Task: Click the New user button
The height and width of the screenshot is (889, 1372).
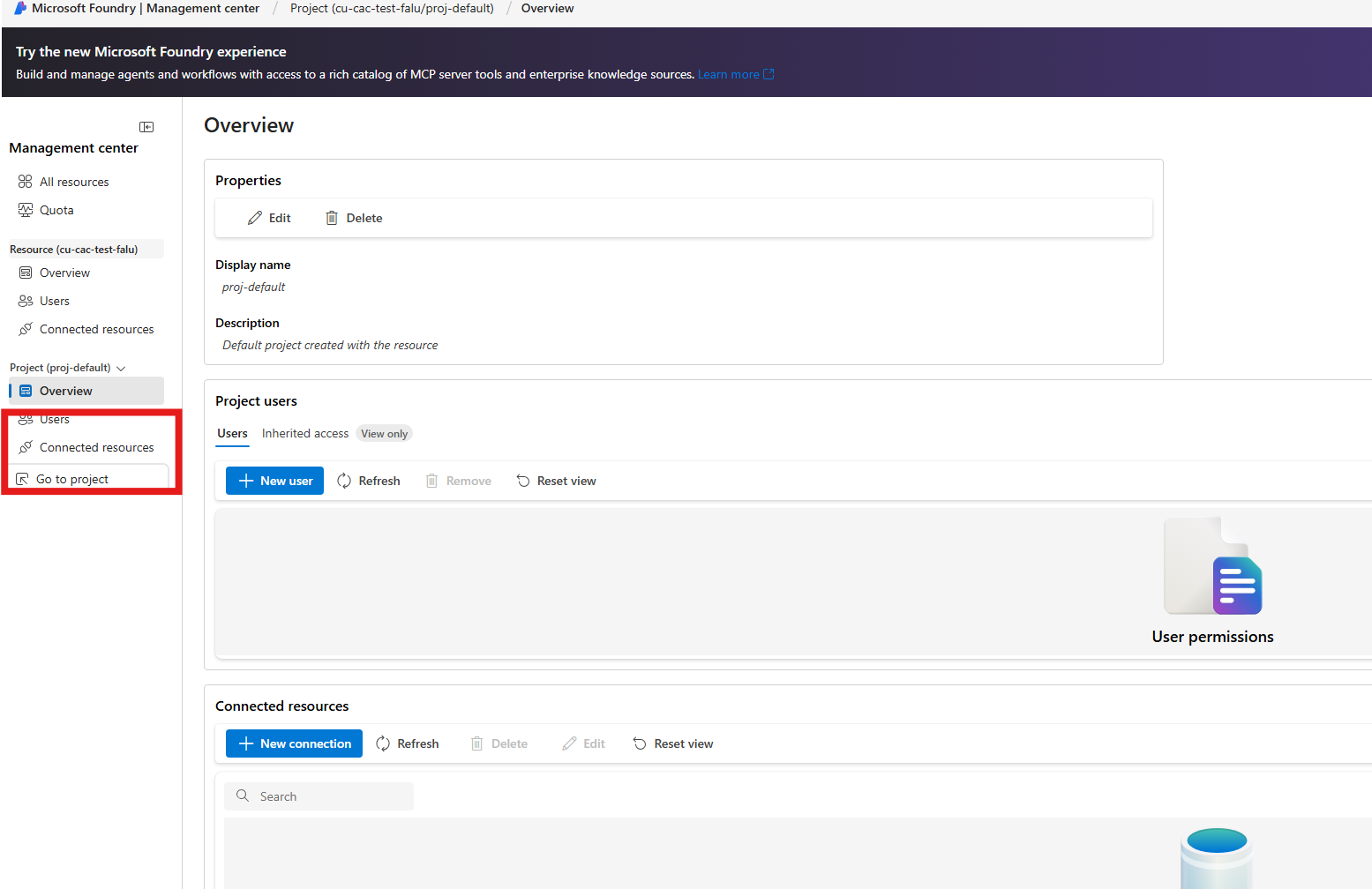Action: (x=275, y=481)
